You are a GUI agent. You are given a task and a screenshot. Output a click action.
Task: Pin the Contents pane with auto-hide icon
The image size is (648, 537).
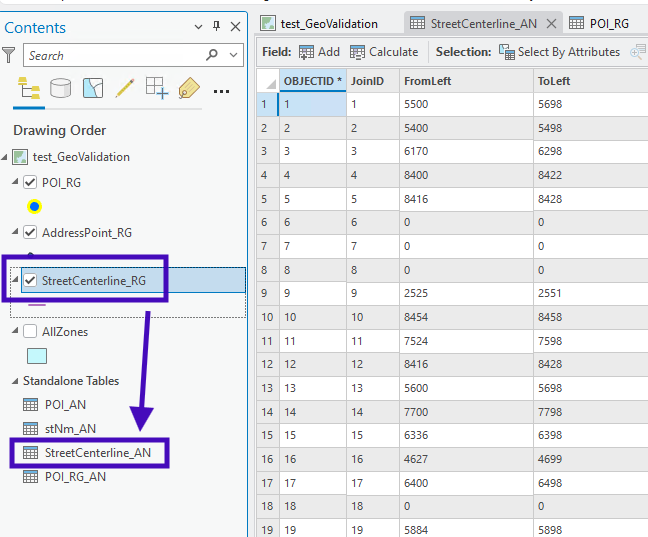point(217,27)
